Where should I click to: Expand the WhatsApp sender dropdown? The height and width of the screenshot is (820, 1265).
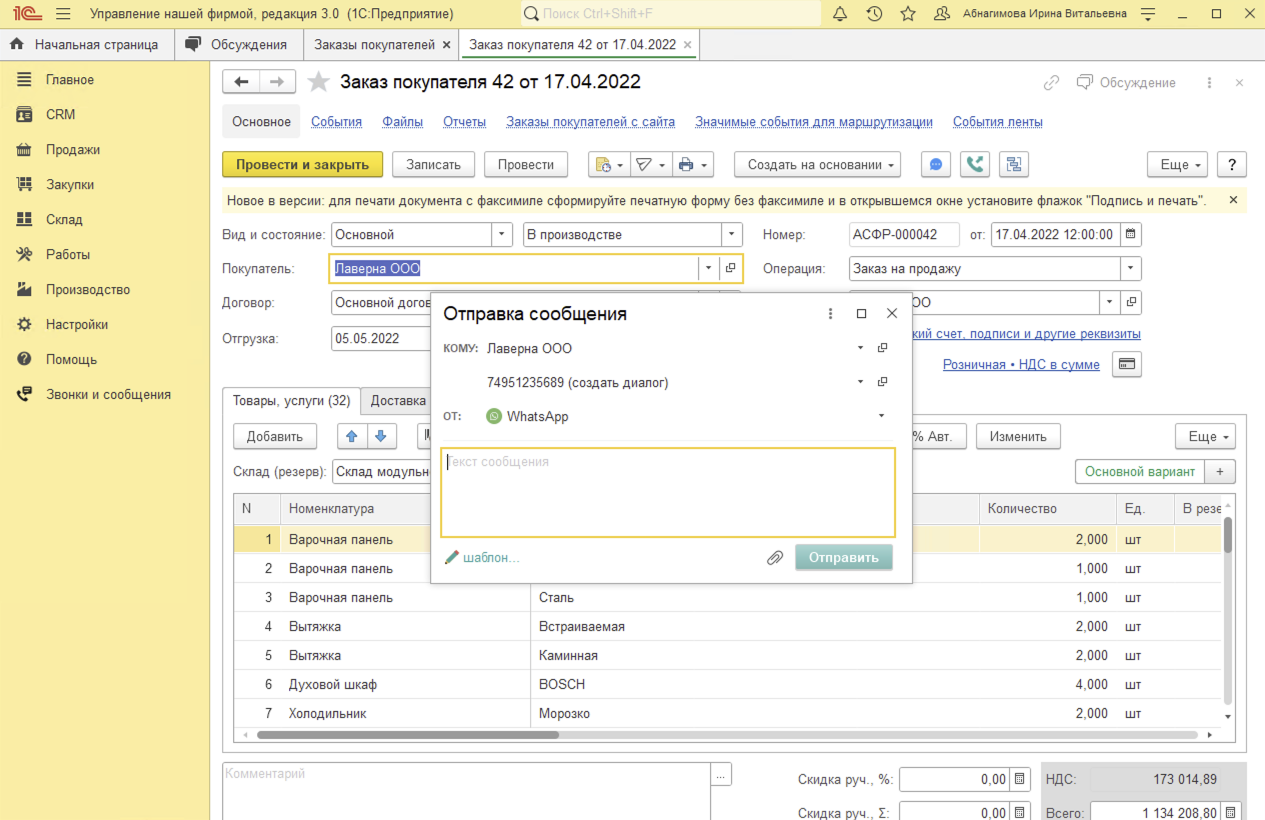tap(881, 416)
